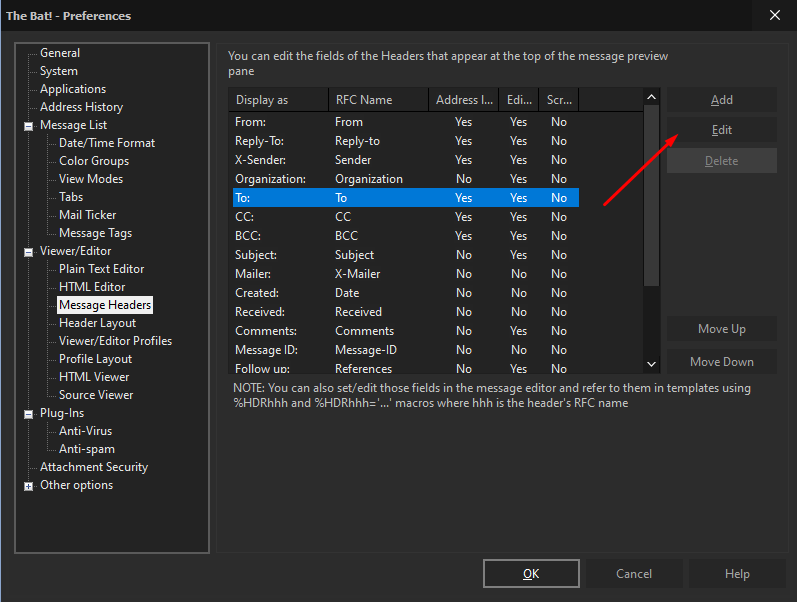Click the scrollbar up arrow
This screenshot has height=602, width=797.
pos(652,97)
